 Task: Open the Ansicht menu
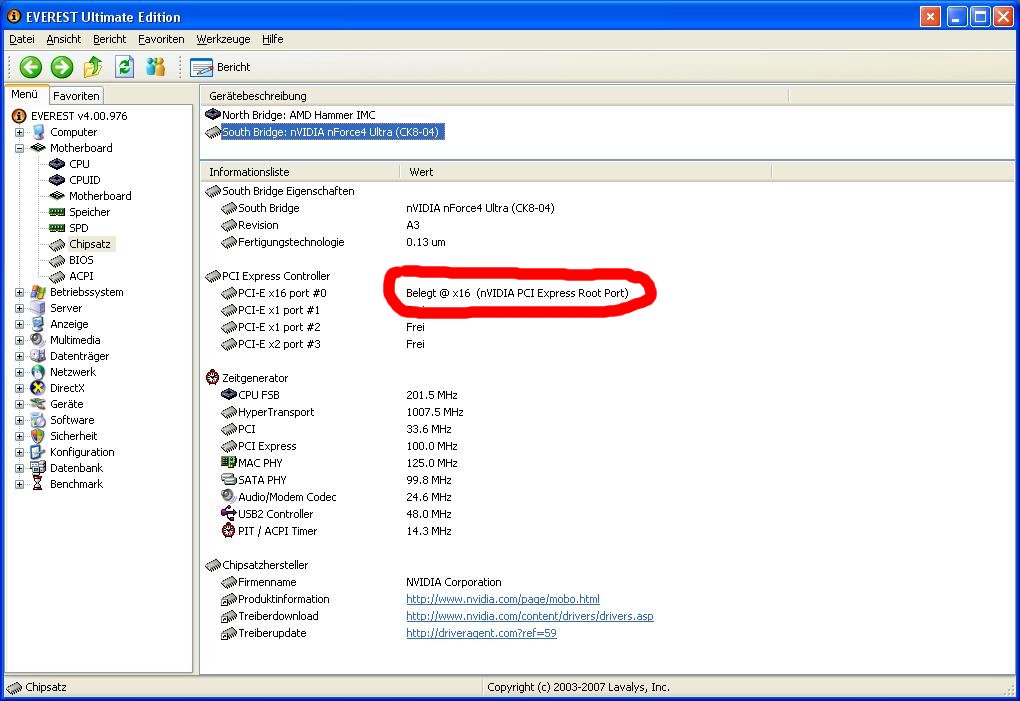click(x=64, y=39)
